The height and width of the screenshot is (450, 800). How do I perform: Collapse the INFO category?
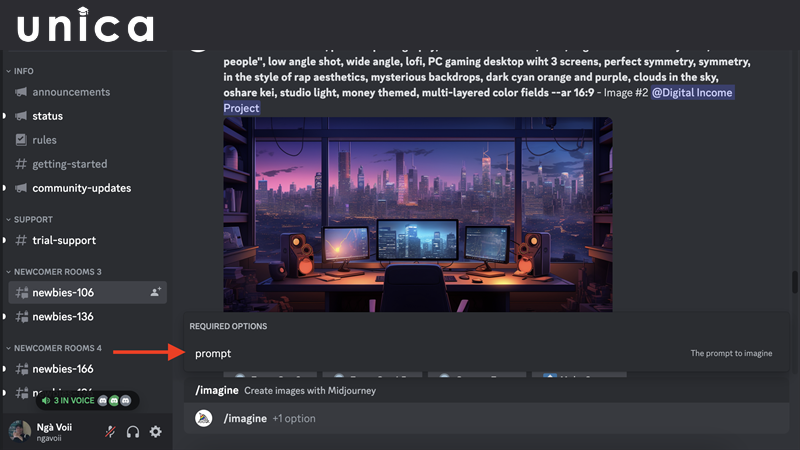pos(20,71)
